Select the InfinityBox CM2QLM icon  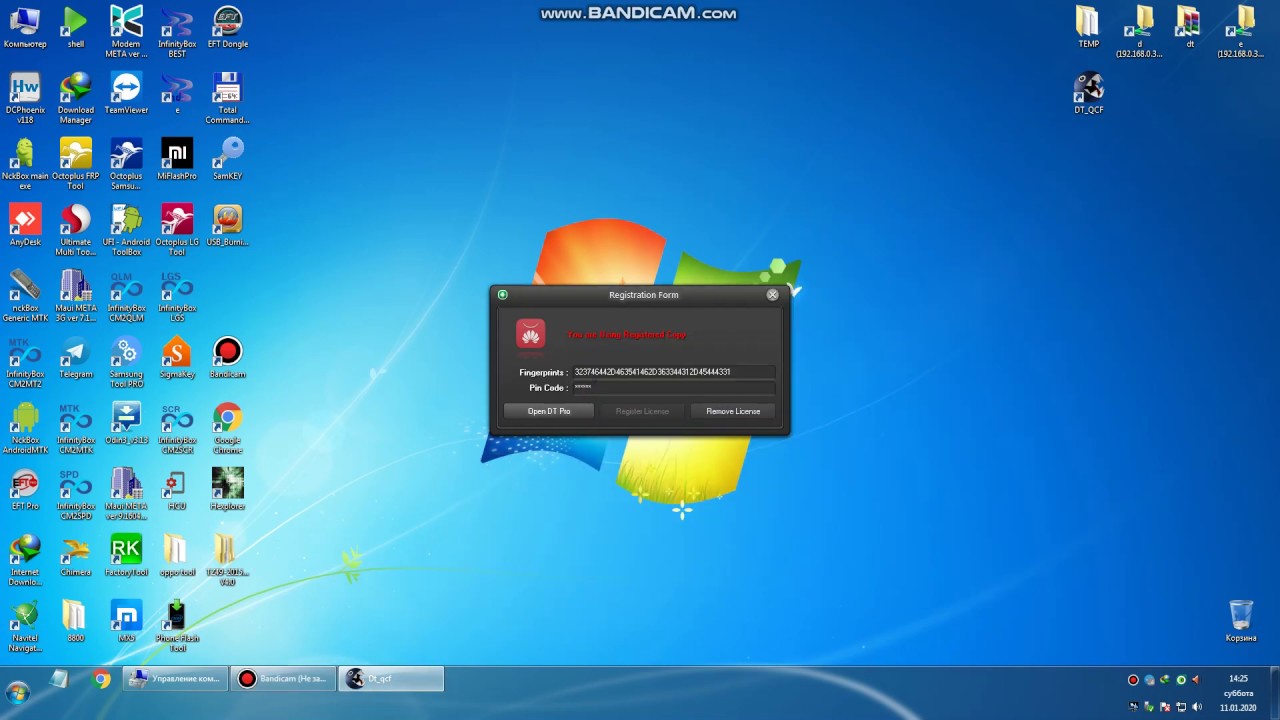[x=126, y=296]
